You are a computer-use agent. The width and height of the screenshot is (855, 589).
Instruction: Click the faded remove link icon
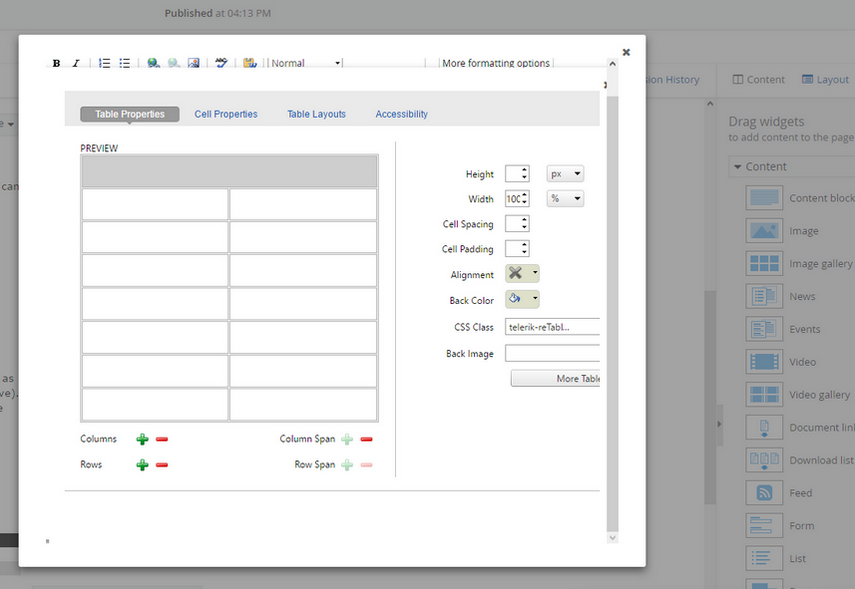[173, 63]
